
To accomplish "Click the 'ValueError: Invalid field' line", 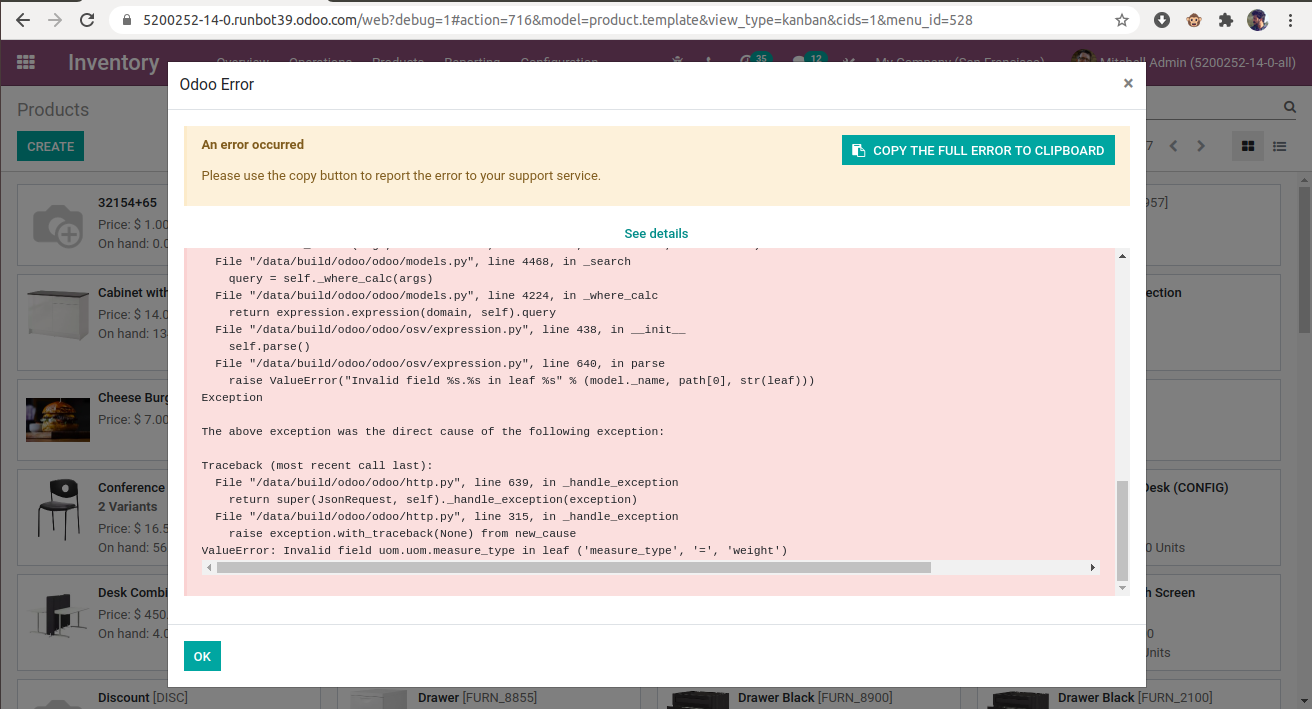I will [495, 551].
